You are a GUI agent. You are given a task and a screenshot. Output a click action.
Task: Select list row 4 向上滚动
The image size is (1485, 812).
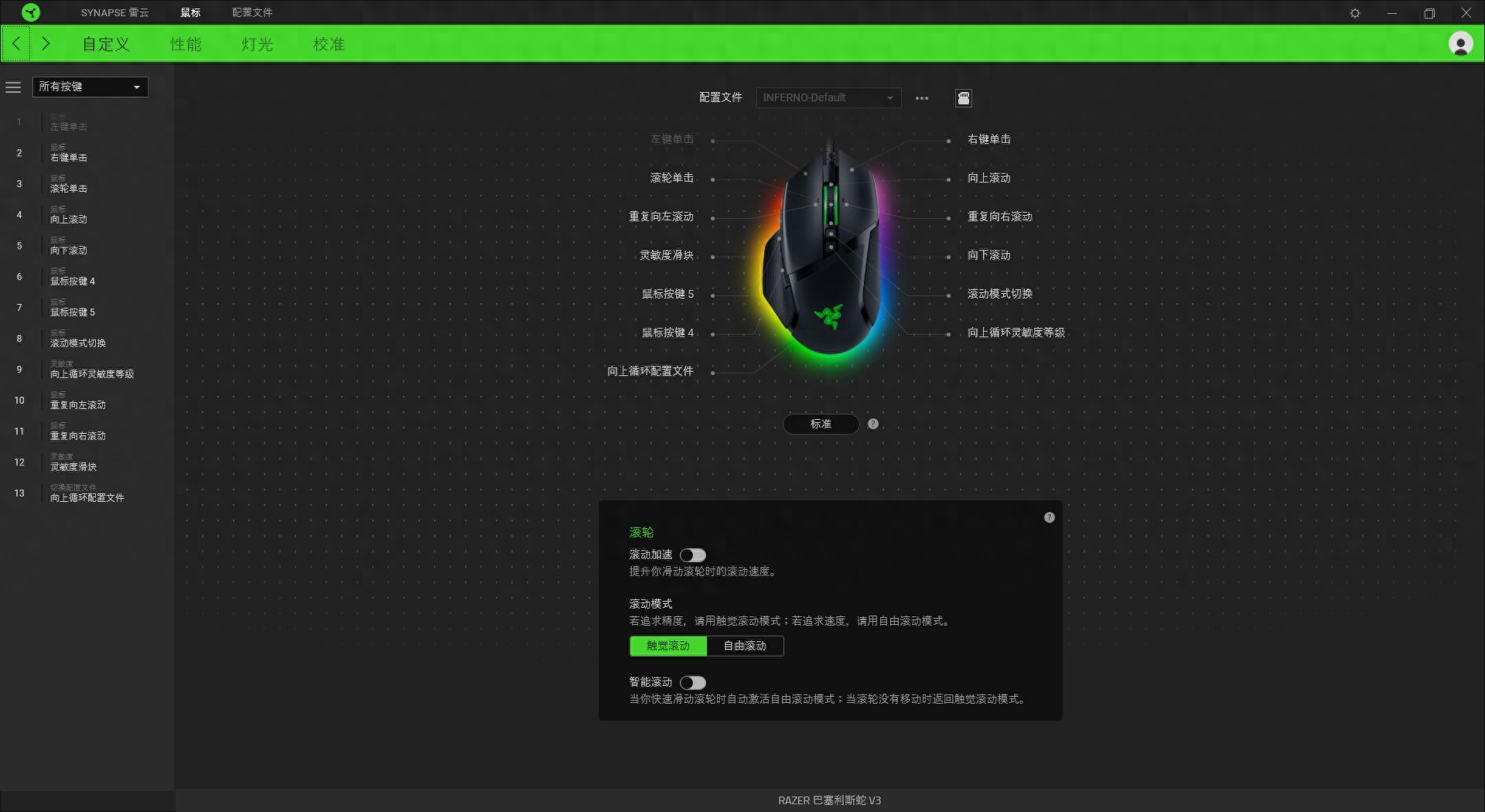(87, 215)
